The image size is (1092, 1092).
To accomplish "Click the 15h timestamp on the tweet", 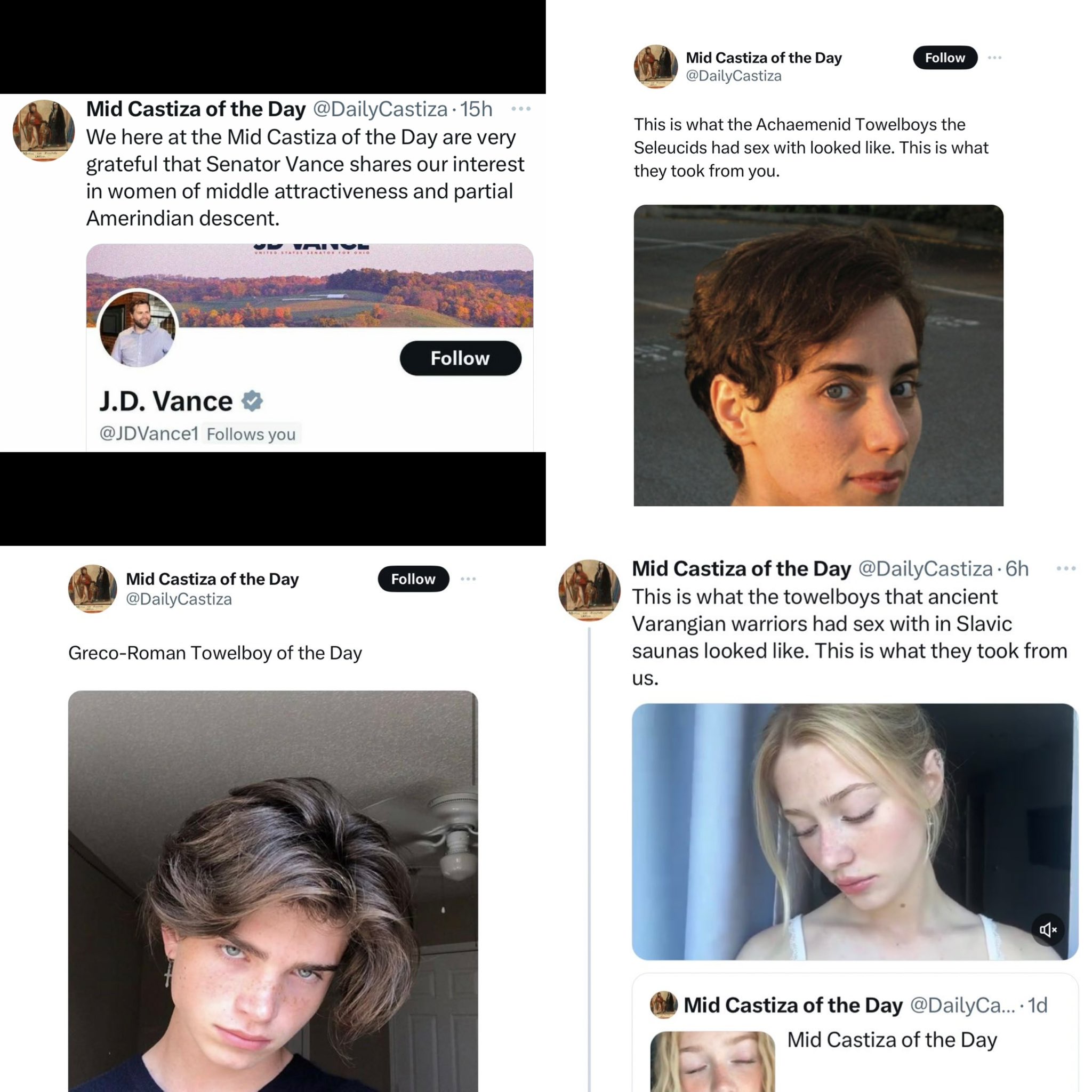I will pyautogui.click(x=476, y=109).
